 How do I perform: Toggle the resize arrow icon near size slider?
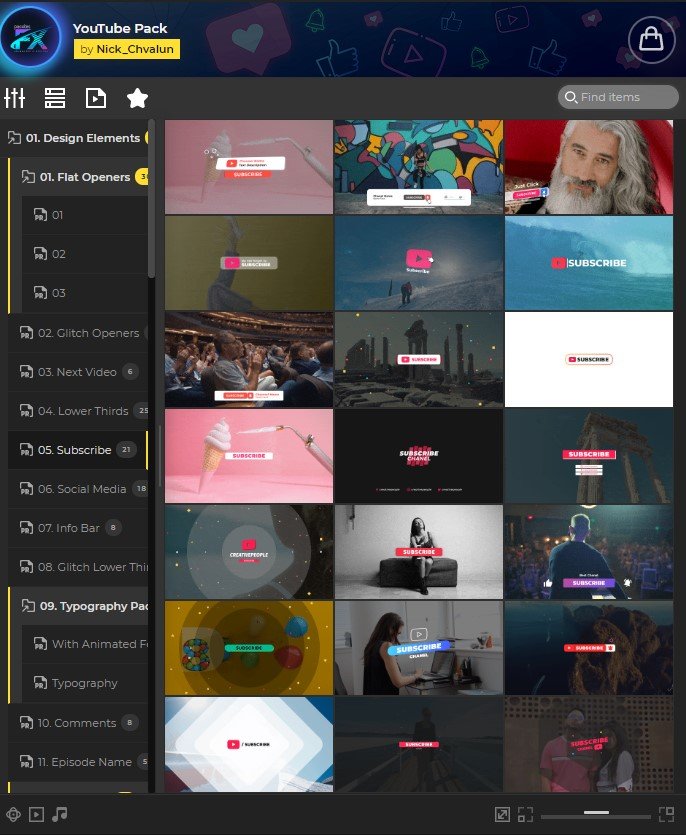pyautogui.click(x=503, y=815)
